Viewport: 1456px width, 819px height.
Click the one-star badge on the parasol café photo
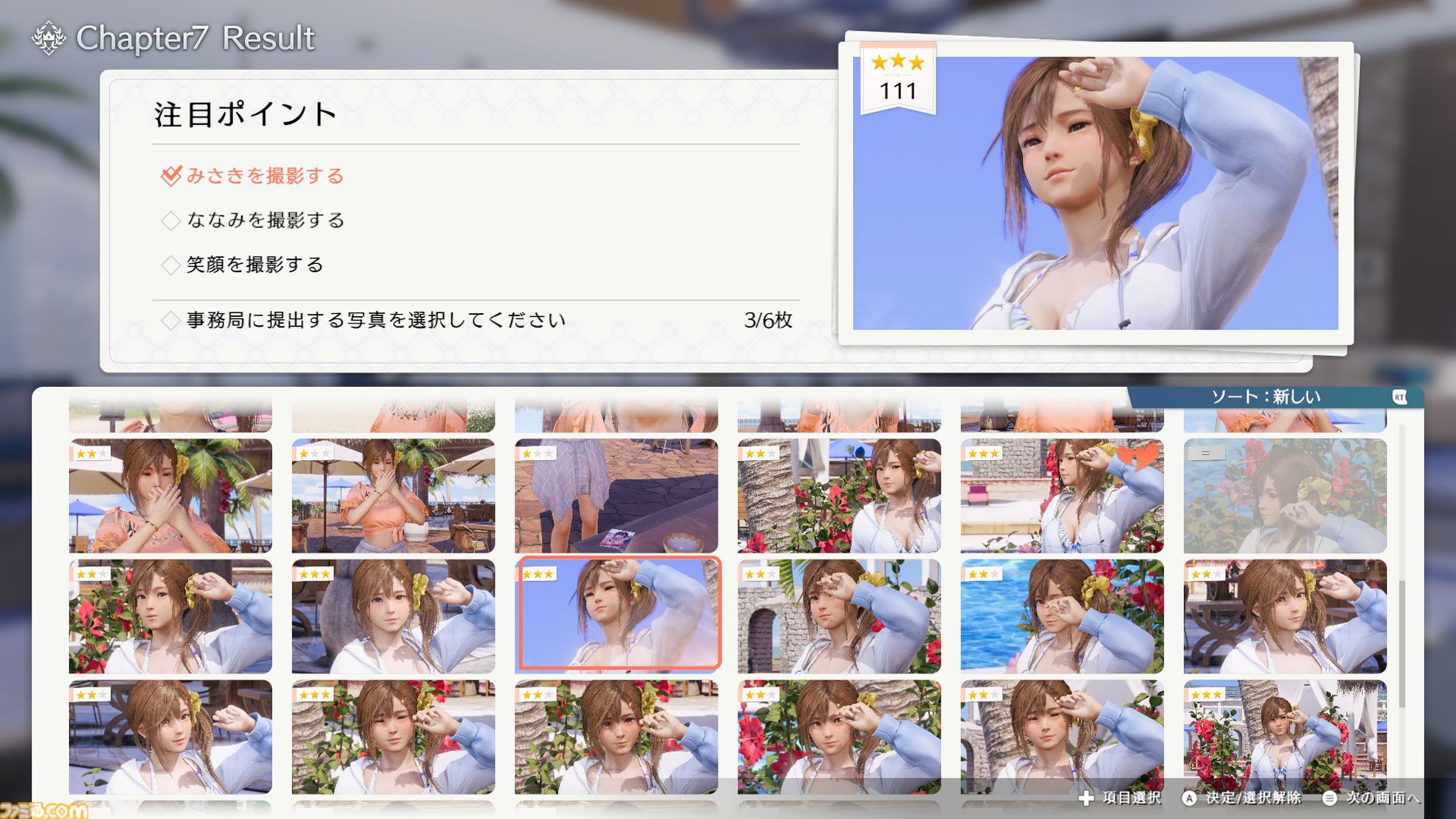313,454
